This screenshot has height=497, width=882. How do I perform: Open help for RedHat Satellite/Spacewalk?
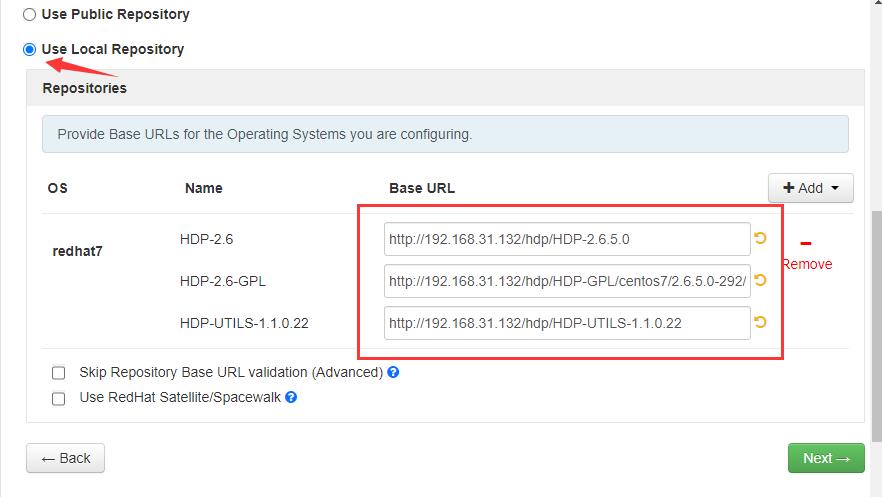pos(291,397)
